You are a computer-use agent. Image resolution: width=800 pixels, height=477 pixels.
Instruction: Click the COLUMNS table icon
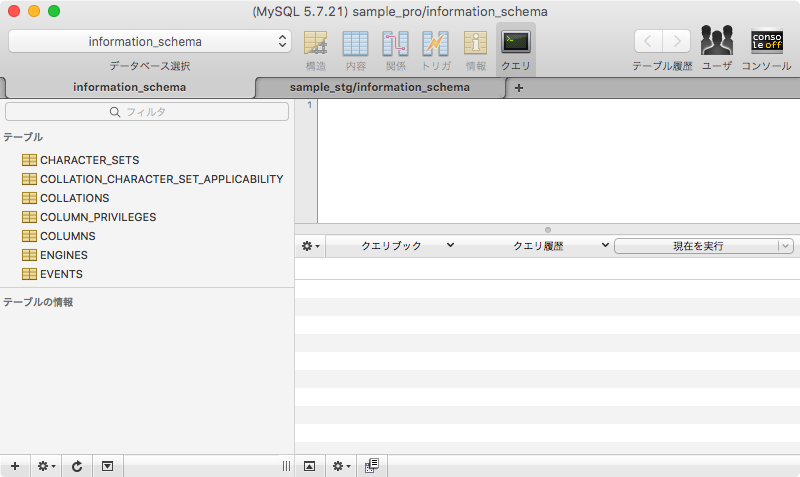[29, 236]
